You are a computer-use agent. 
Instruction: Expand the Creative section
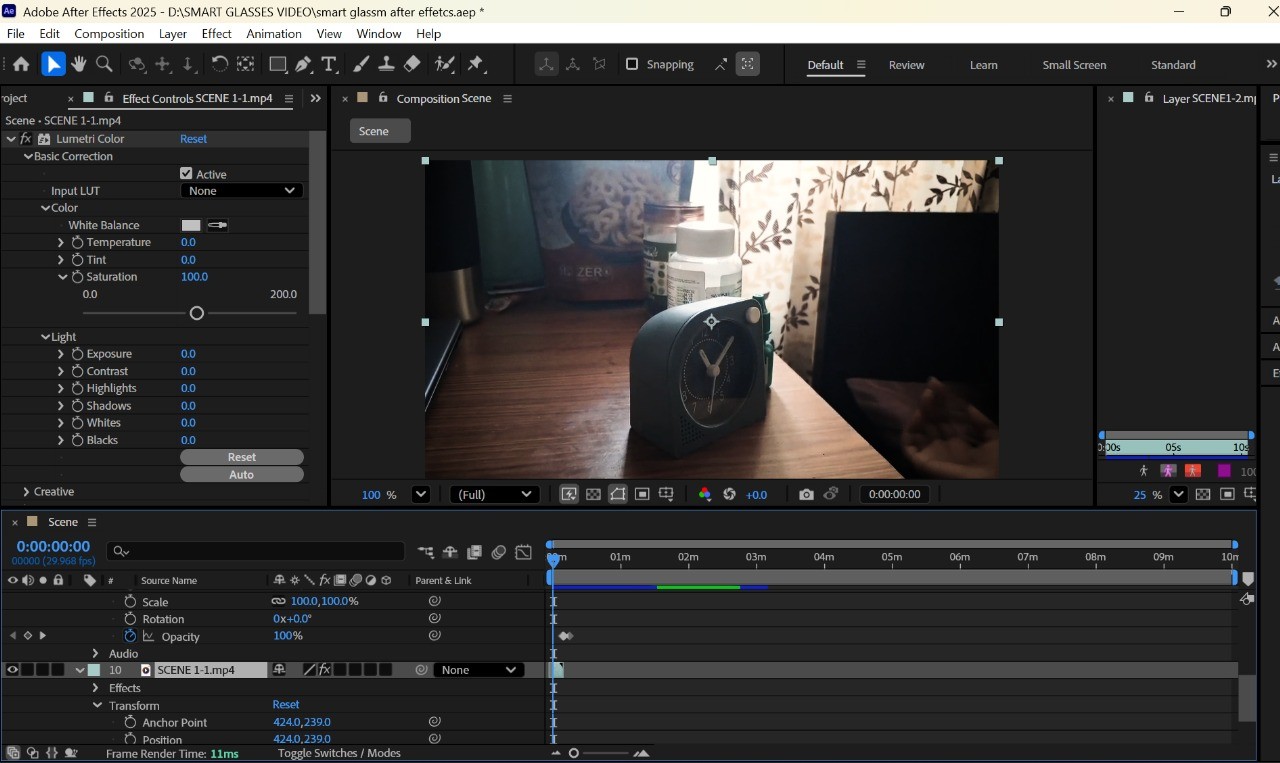pyautogui.click(x=26, y=492)
